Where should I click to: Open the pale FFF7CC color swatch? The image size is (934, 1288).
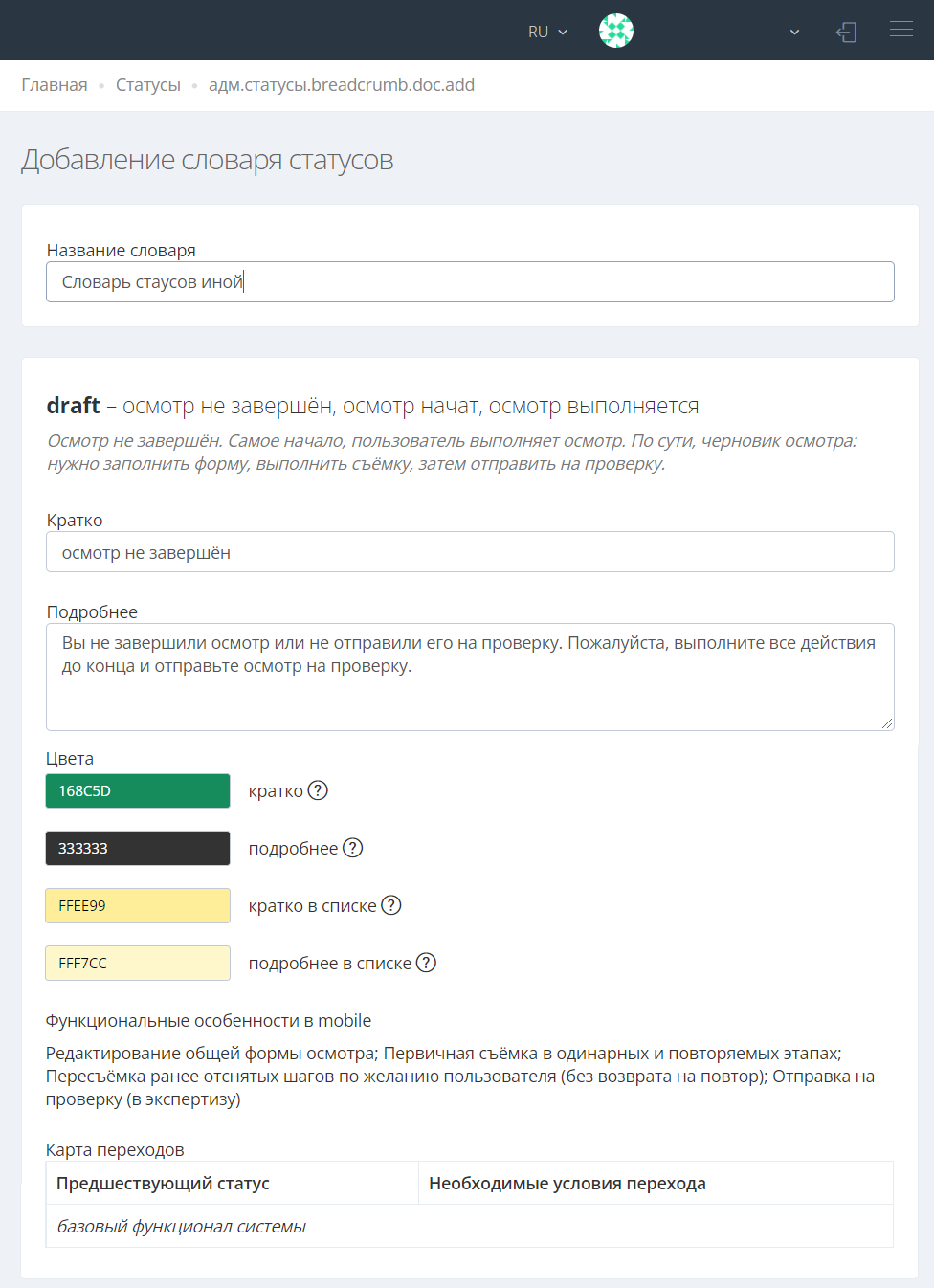tap(138, 964)
